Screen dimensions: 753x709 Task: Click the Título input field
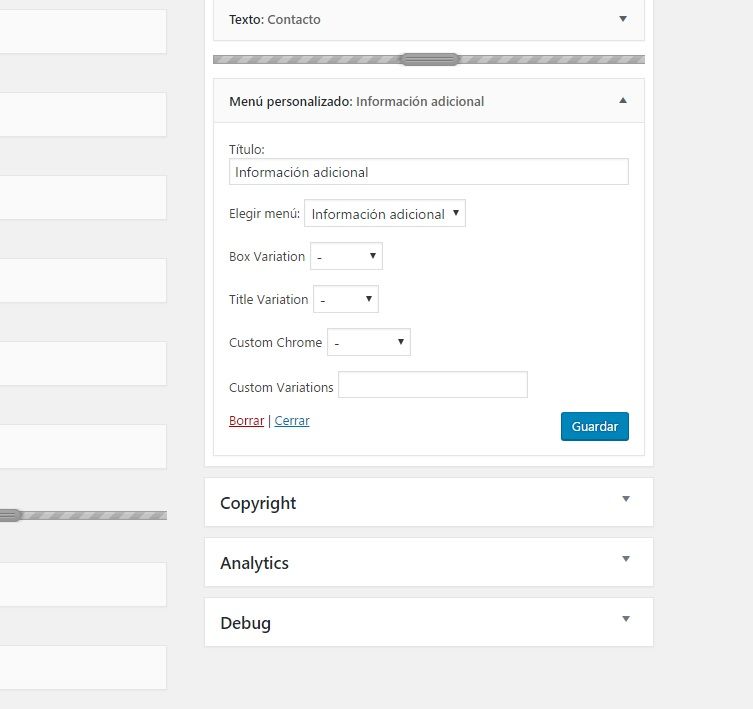pyautogui.click(x=428, y=171)
